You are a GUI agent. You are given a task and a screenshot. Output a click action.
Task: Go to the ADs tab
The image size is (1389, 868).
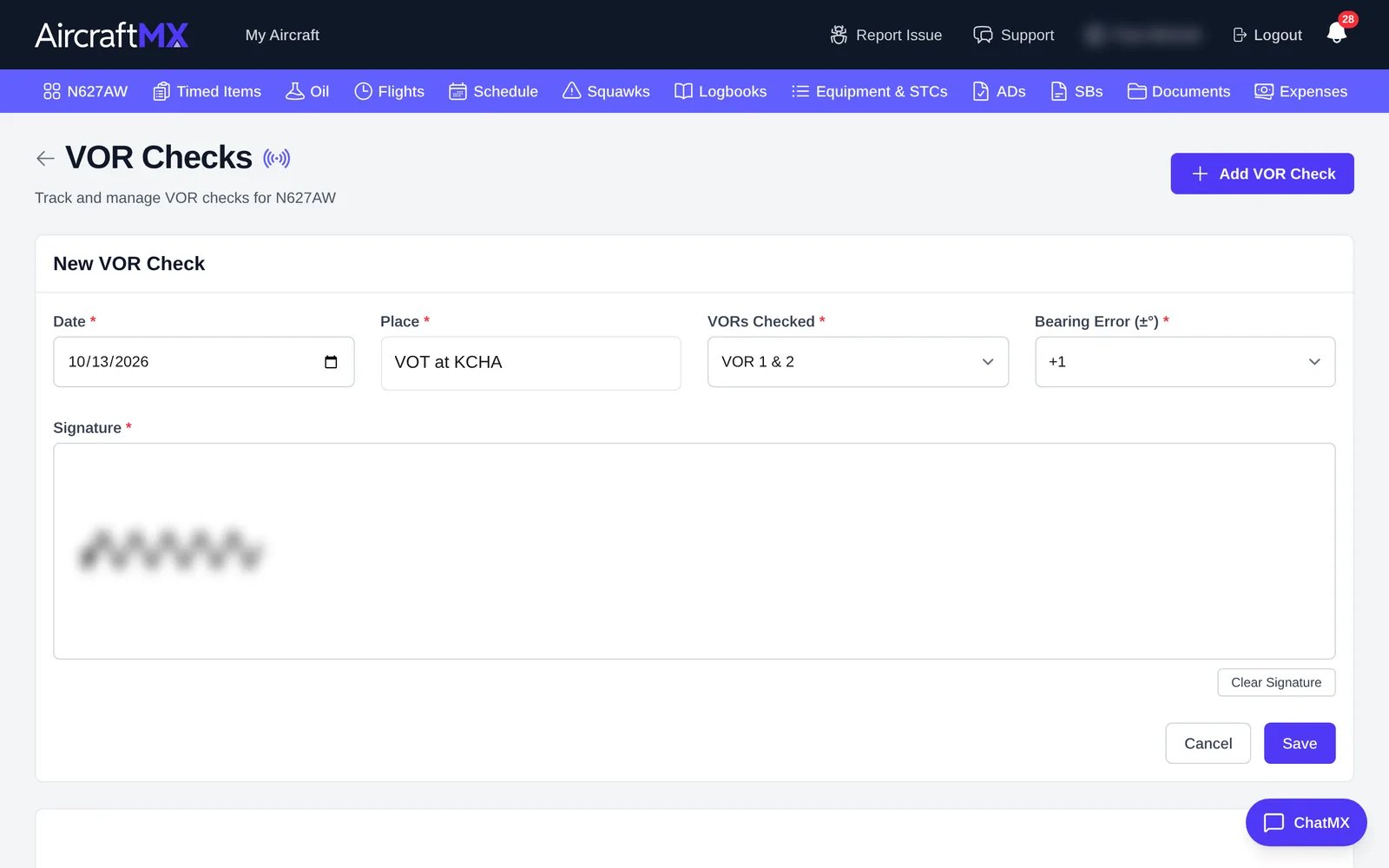999,91
